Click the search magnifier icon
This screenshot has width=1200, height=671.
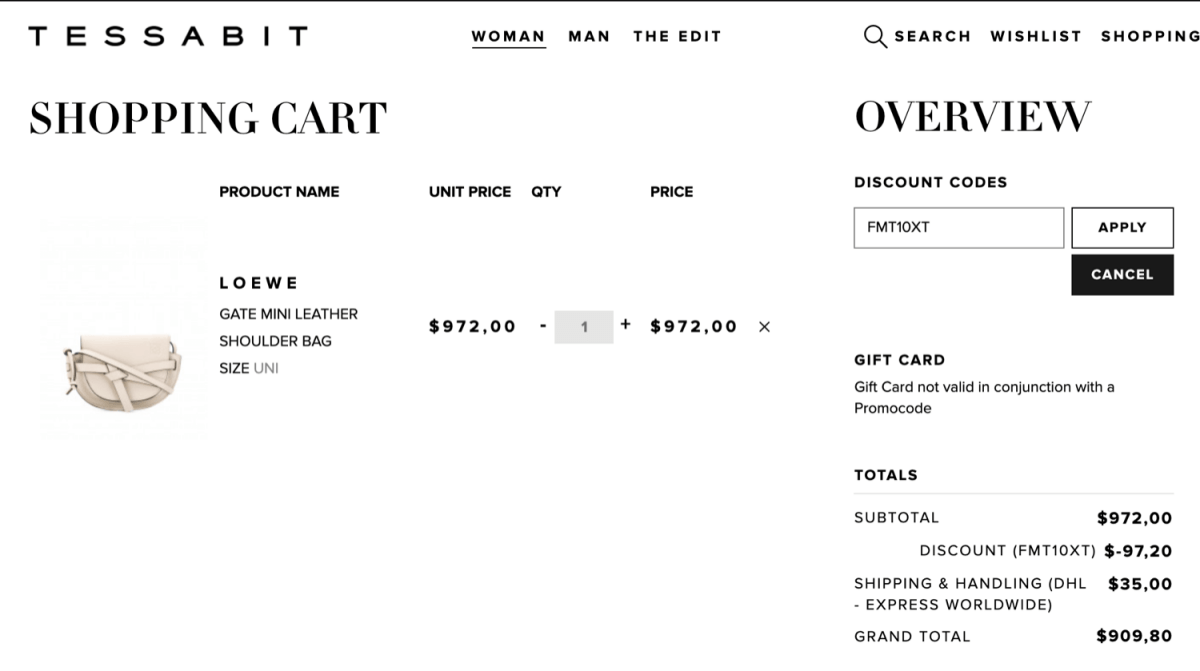tap(875, 37)
